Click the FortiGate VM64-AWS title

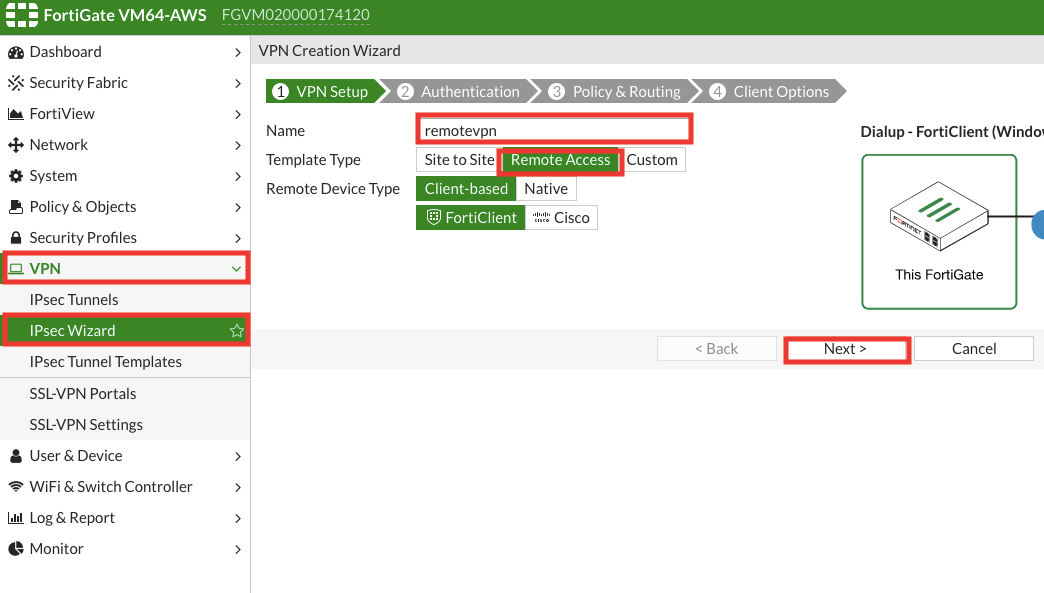tap(125, 15)
